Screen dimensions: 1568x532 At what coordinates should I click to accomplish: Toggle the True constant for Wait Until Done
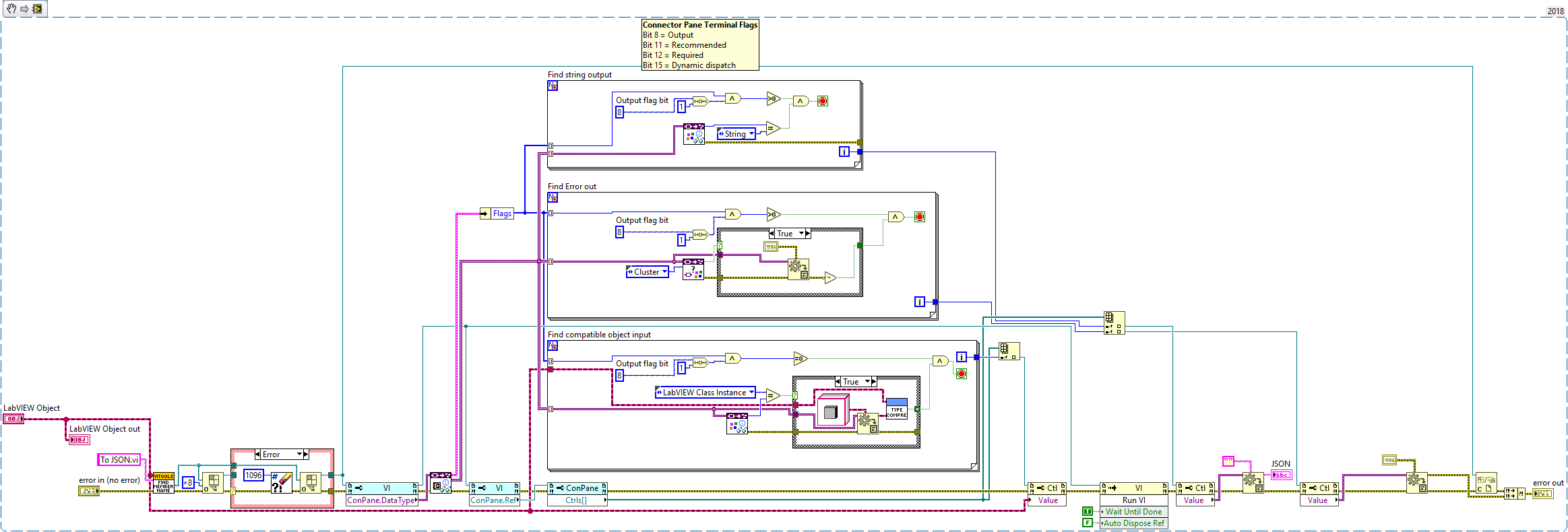click(x=1087, y=512)
